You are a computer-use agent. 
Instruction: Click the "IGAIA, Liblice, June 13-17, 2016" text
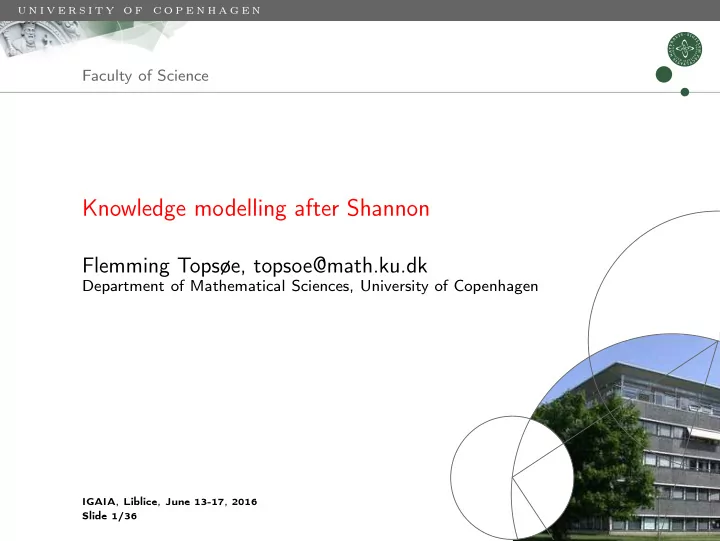pyautogui.click(x=169, y=502)
